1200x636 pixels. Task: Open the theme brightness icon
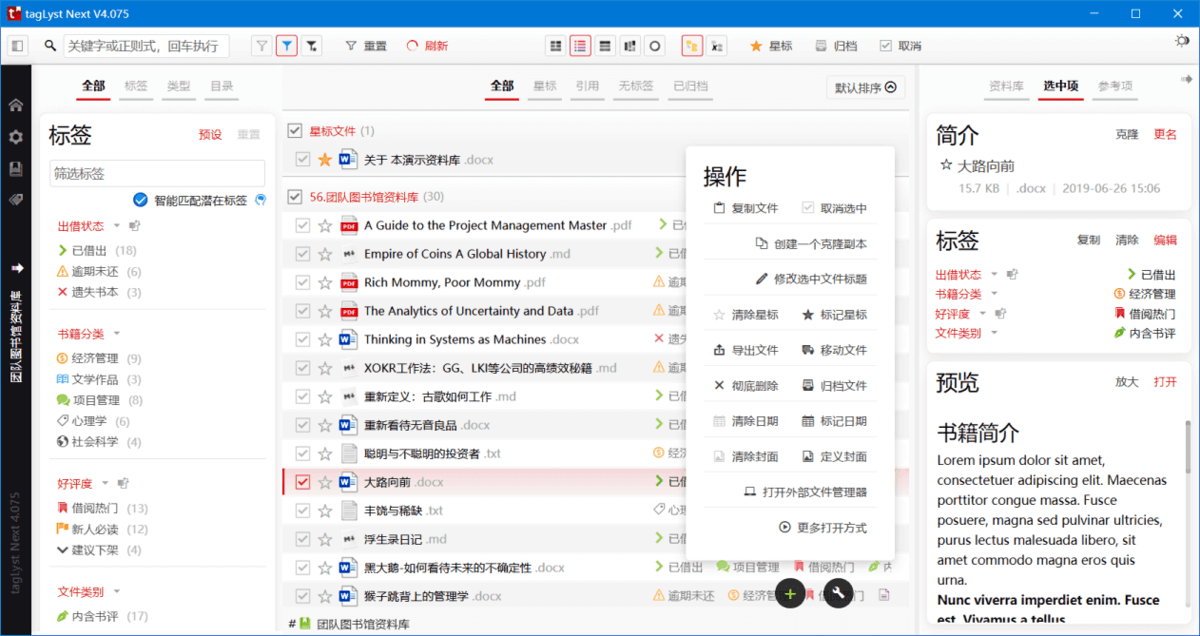[x=1182, y=41]
